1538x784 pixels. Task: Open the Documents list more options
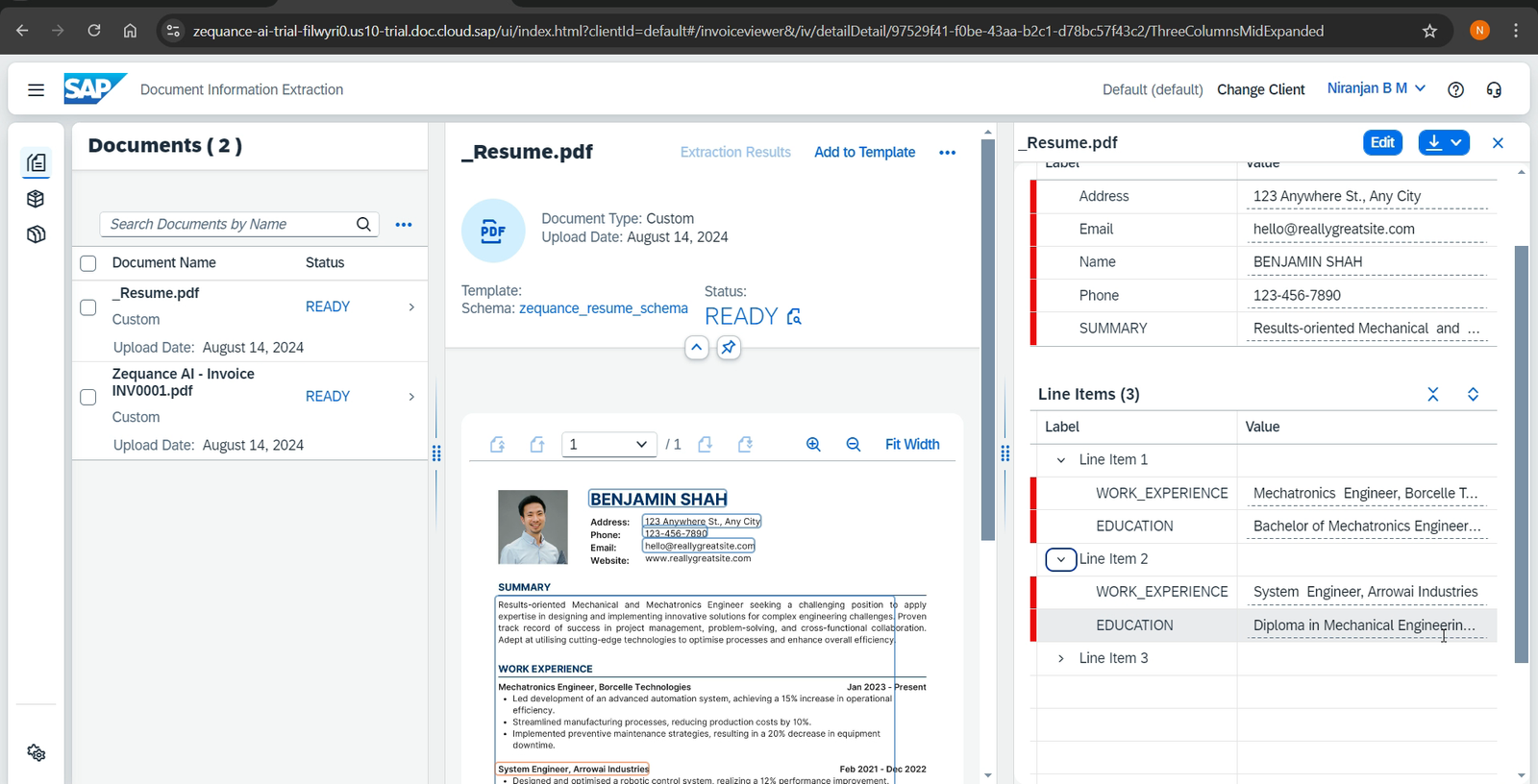point(404,225)
